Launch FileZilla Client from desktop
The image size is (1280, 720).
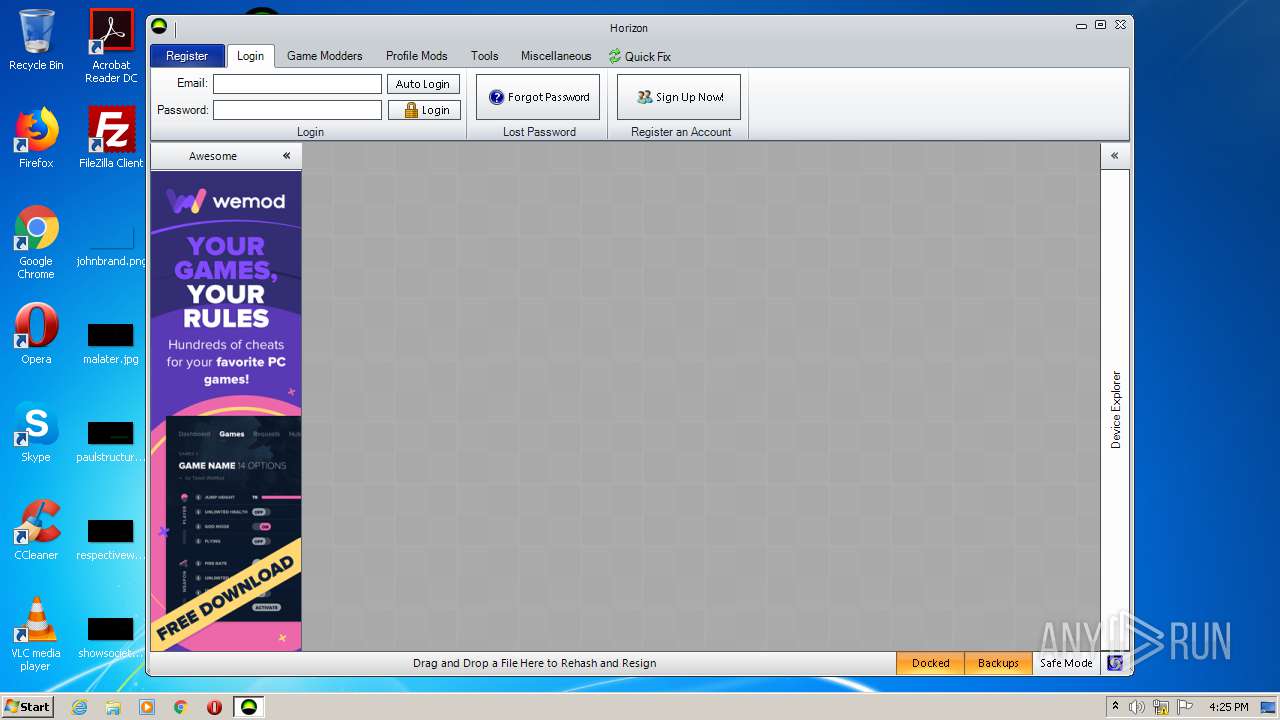[111, 138]
